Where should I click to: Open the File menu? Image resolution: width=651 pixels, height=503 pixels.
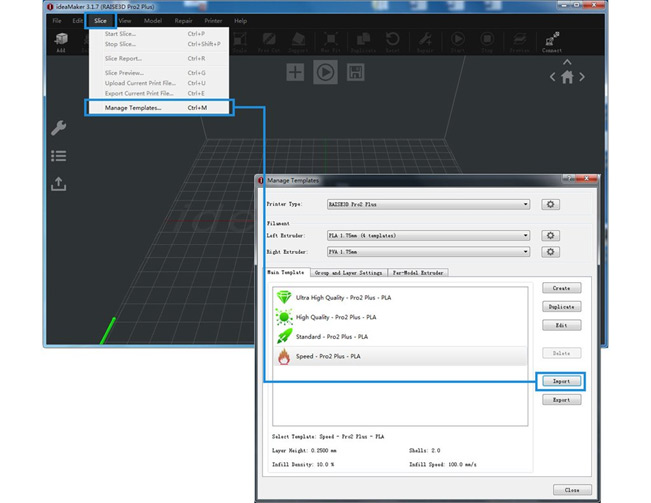coord(57,21)
